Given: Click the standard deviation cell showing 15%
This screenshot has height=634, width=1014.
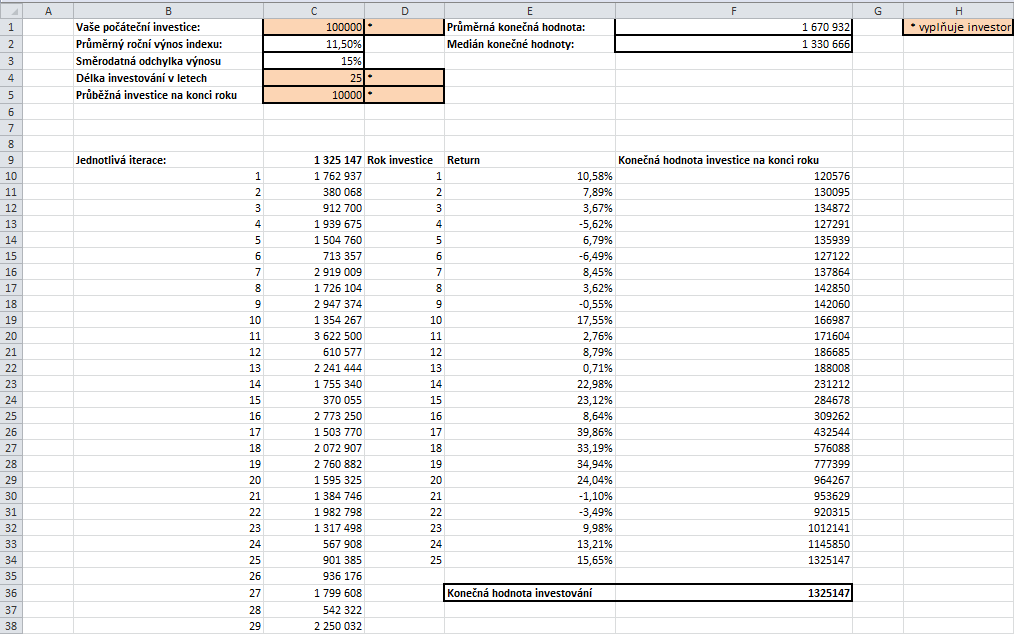Looking at the screenshot, I should coord(314,61).
